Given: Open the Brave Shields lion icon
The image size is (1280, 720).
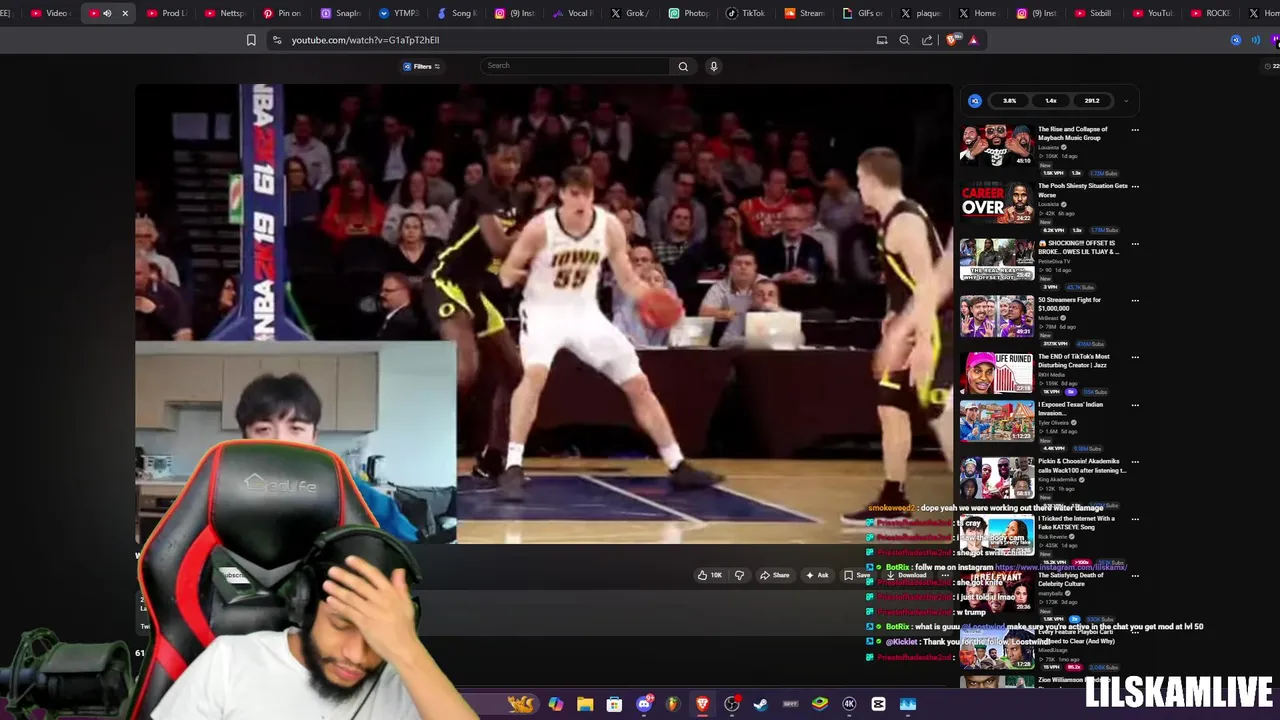Looking at the screenshot, I should pyautogui.click(x=951, y=40).
